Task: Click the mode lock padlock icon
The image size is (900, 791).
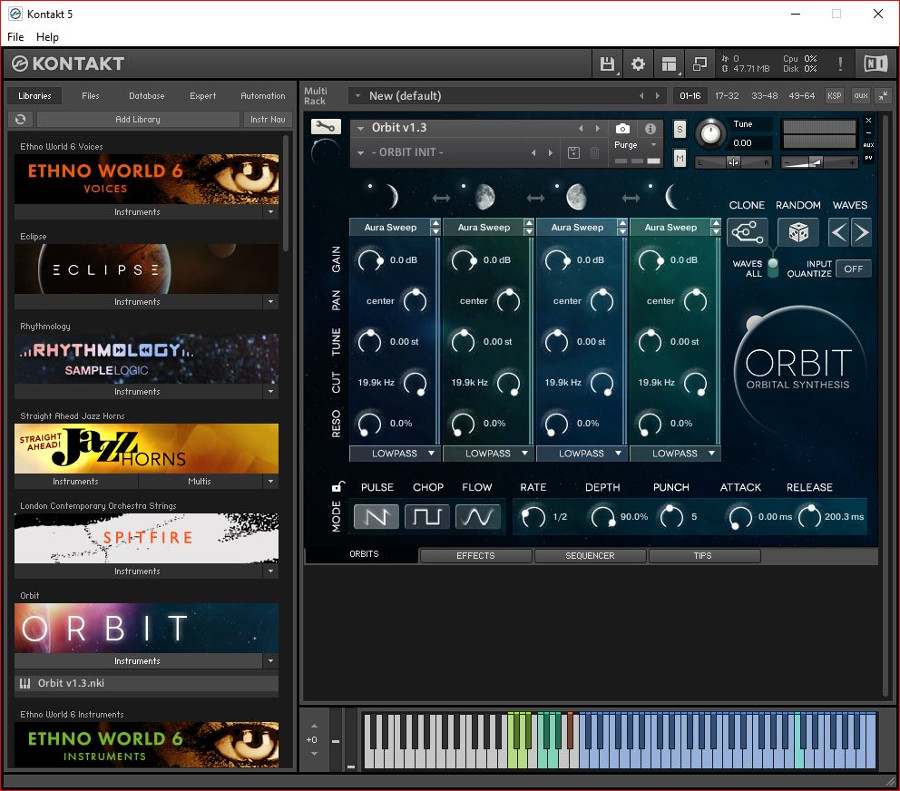Action: 338,487
